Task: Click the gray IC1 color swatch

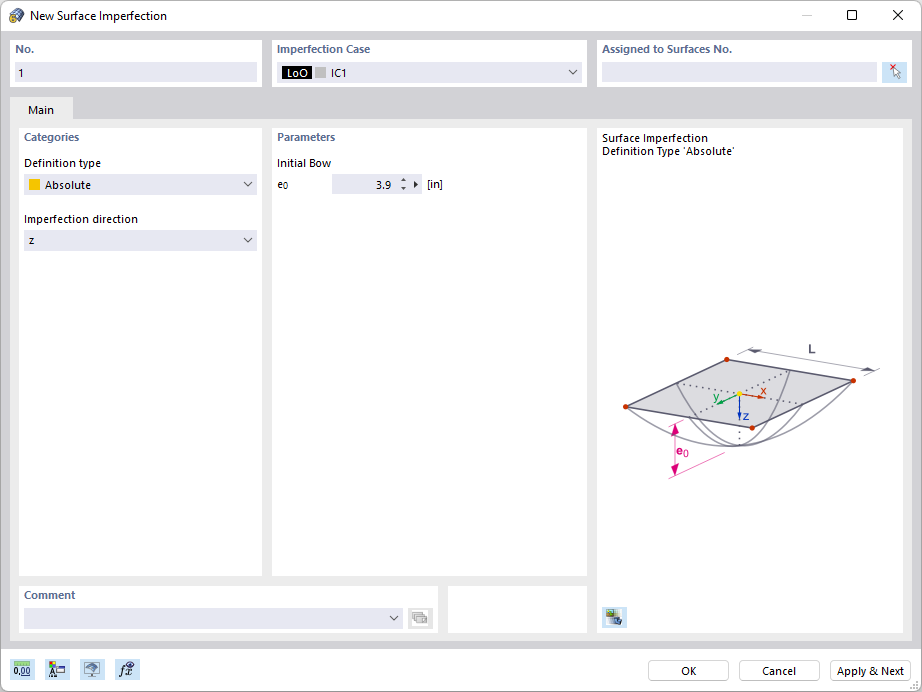Action: point(320,72)
